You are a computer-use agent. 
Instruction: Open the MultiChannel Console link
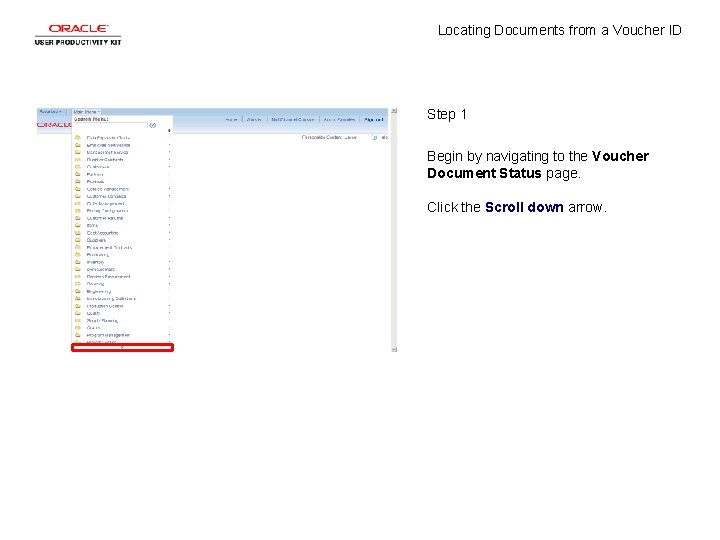pos(292,119)
